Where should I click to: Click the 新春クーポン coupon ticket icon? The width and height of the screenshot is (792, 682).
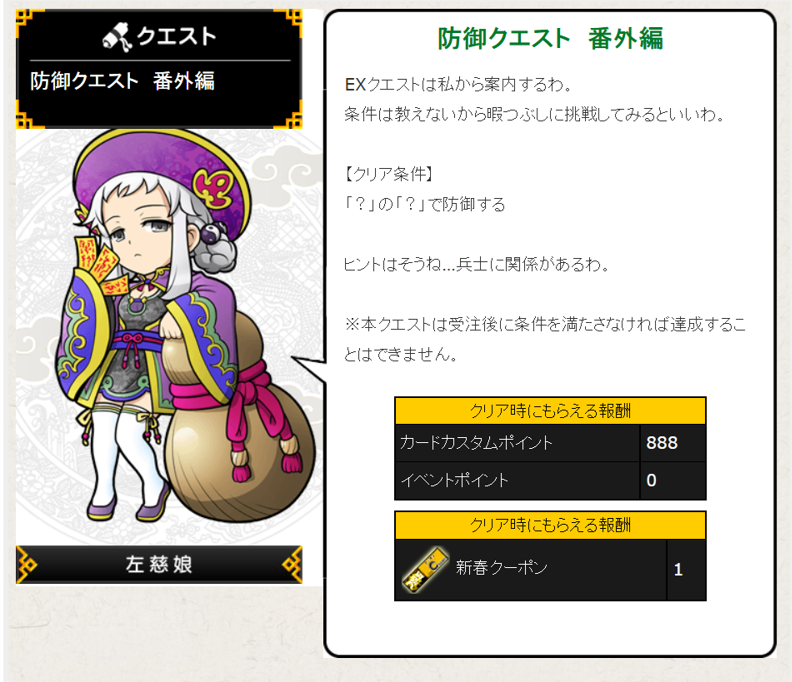coord(425,570)
